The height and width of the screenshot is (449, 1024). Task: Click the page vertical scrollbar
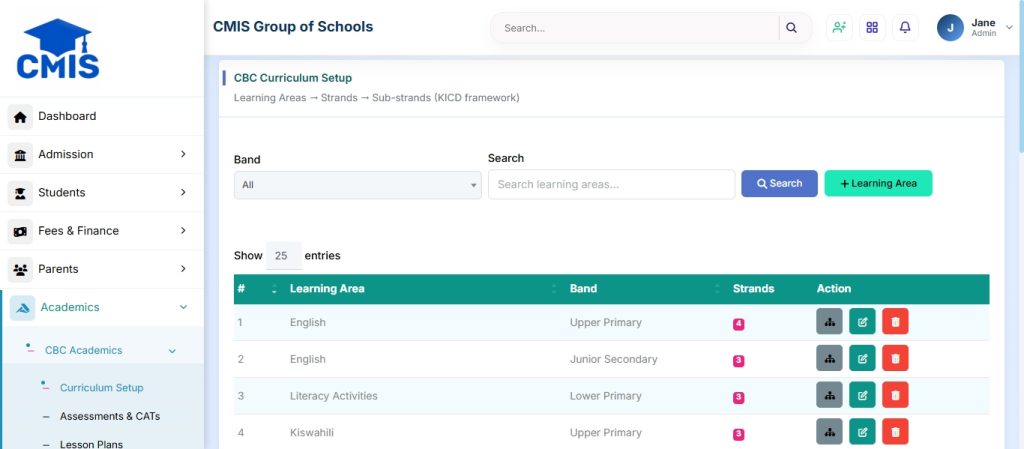pyautogui.click(x=1019, y=76)
